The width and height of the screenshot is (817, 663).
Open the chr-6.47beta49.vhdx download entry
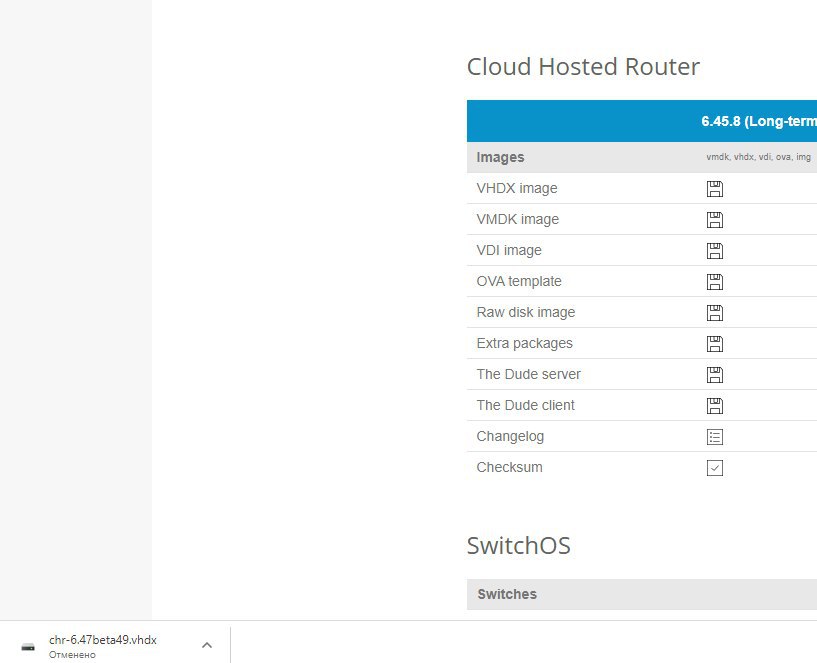click(x=103, y=640)
